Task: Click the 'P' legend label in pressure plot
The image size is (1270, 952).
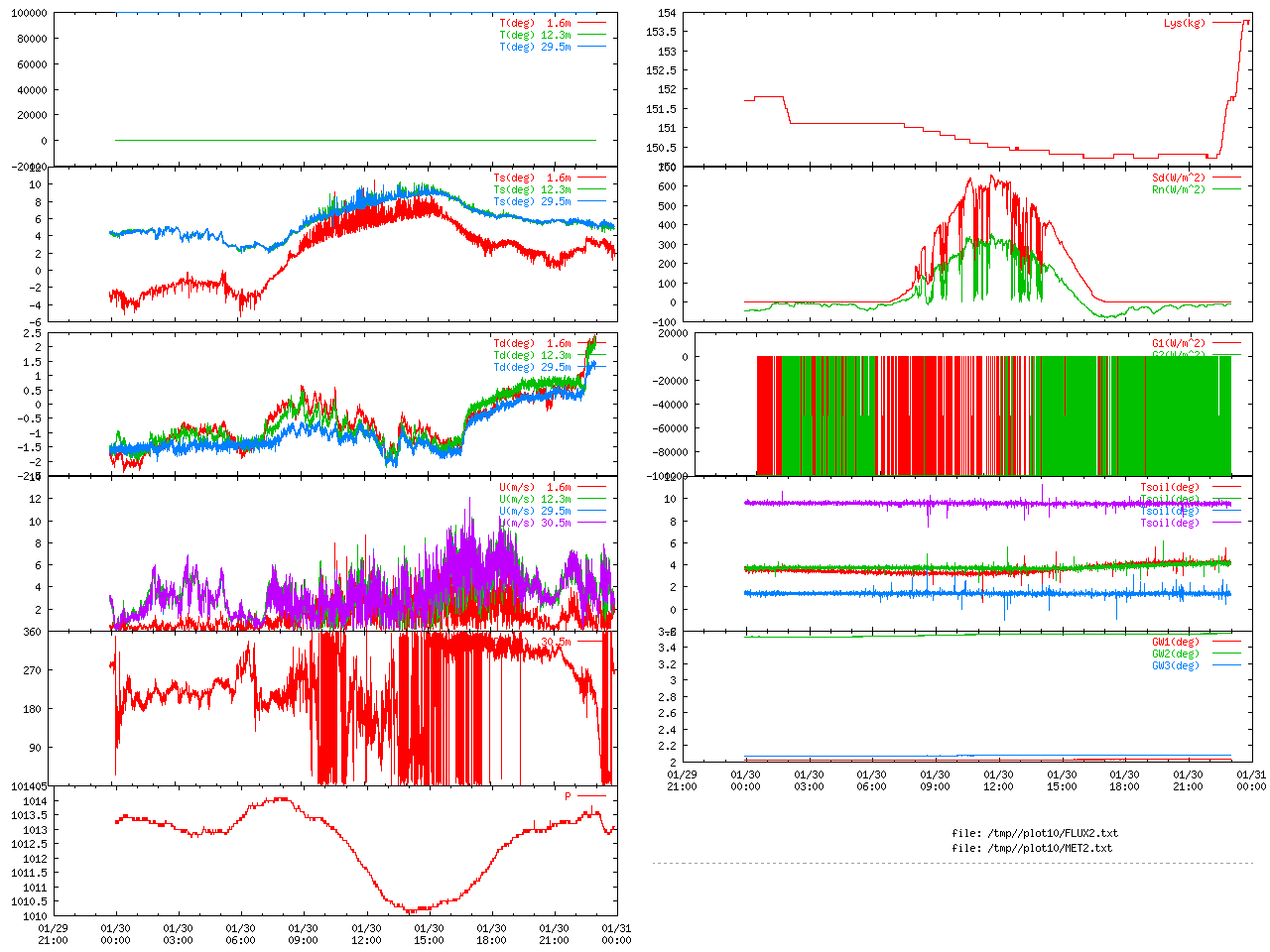Action: (569, 797)
